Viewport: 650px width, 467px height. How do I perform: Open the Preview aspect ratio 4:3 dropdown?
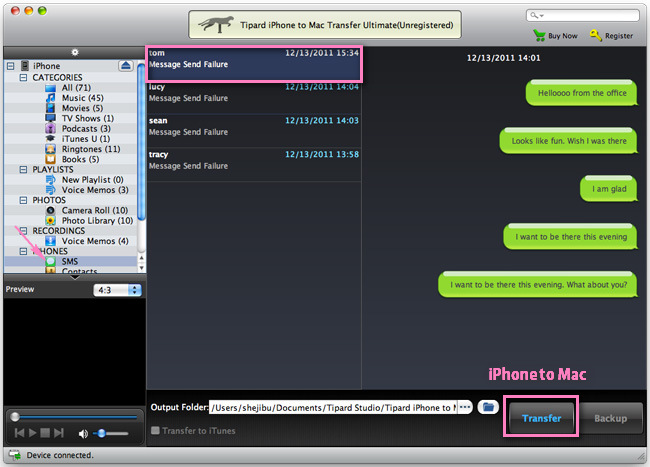(x=117, y=290)
